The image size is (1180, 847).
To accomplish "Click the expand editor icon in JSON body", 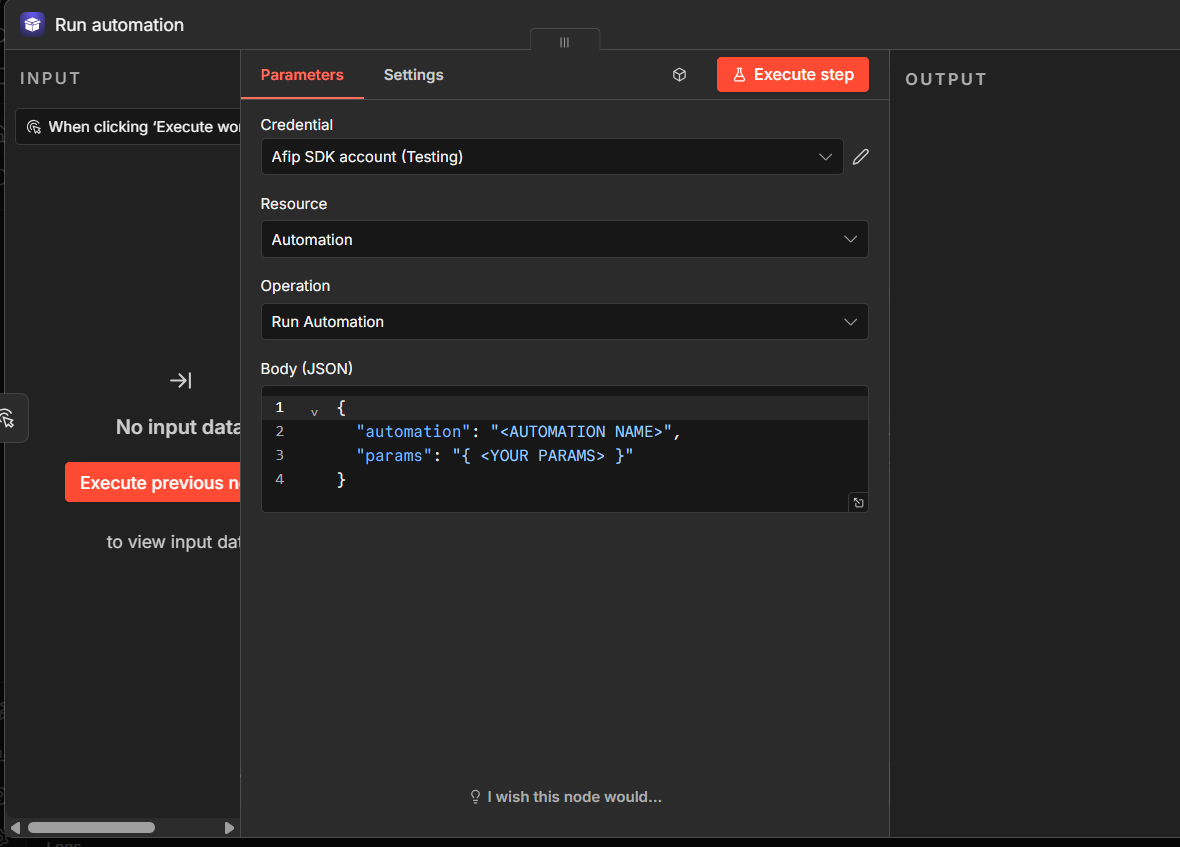I will click(859, 502).
